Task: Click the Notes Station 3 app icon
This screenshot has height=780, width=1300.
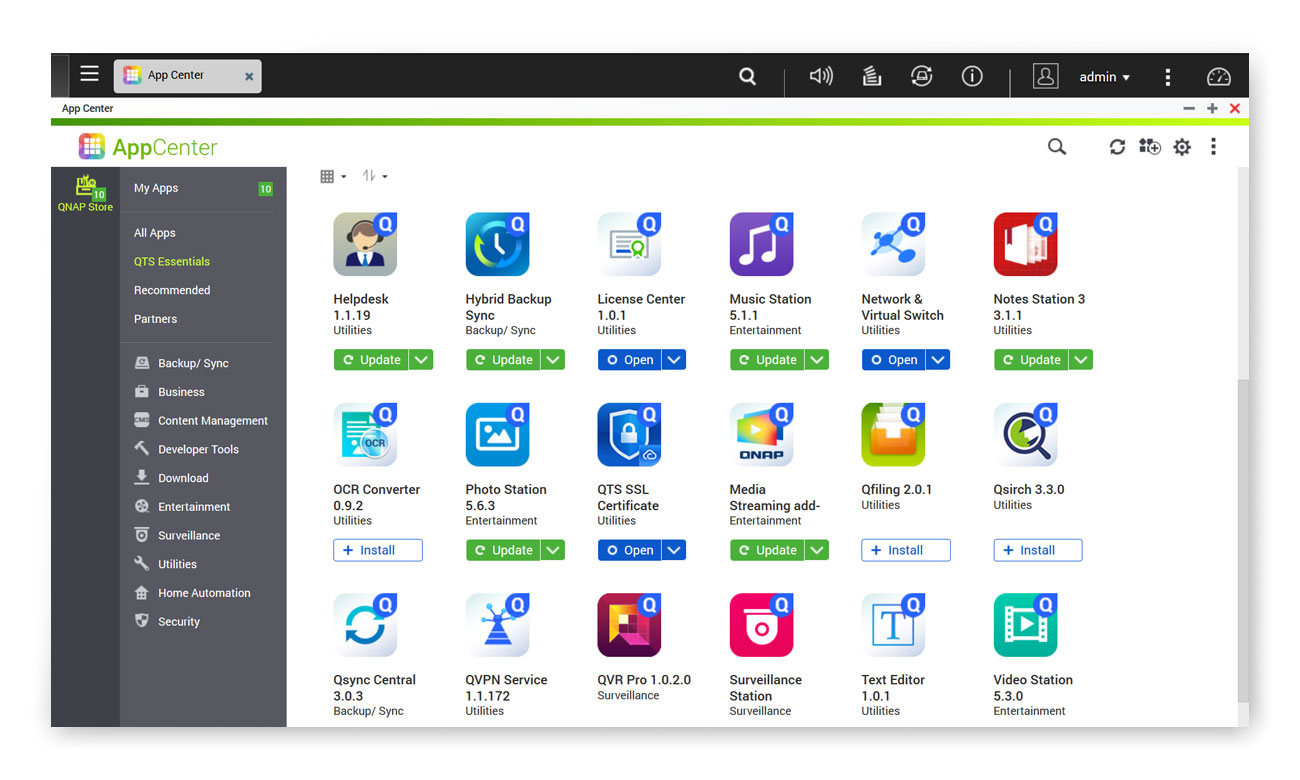Action: click(1025, 244)
